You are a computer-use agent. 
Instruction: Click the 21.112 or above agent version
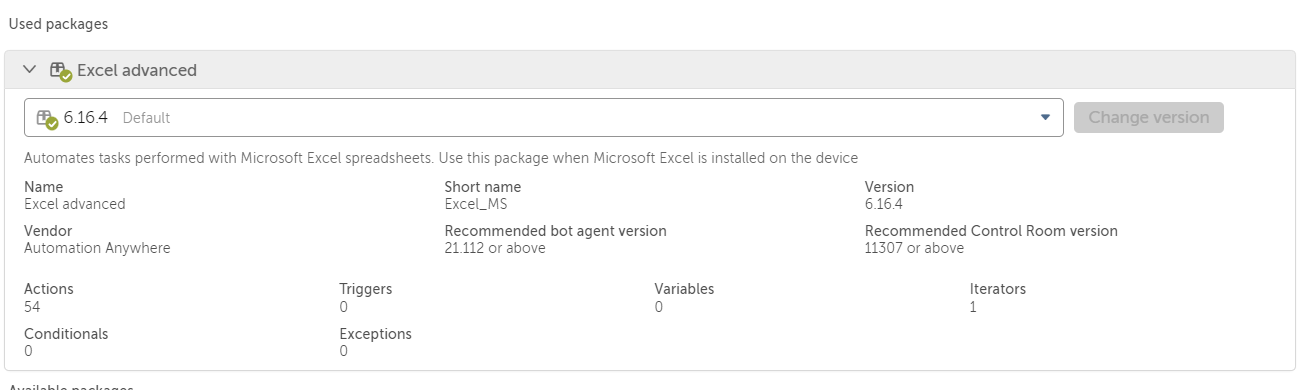click(x=495, y=248)
